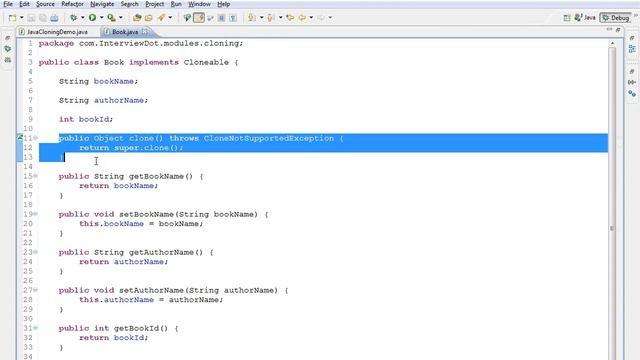
Task: Click the New Java Package icon
Action: click(137, 18)
